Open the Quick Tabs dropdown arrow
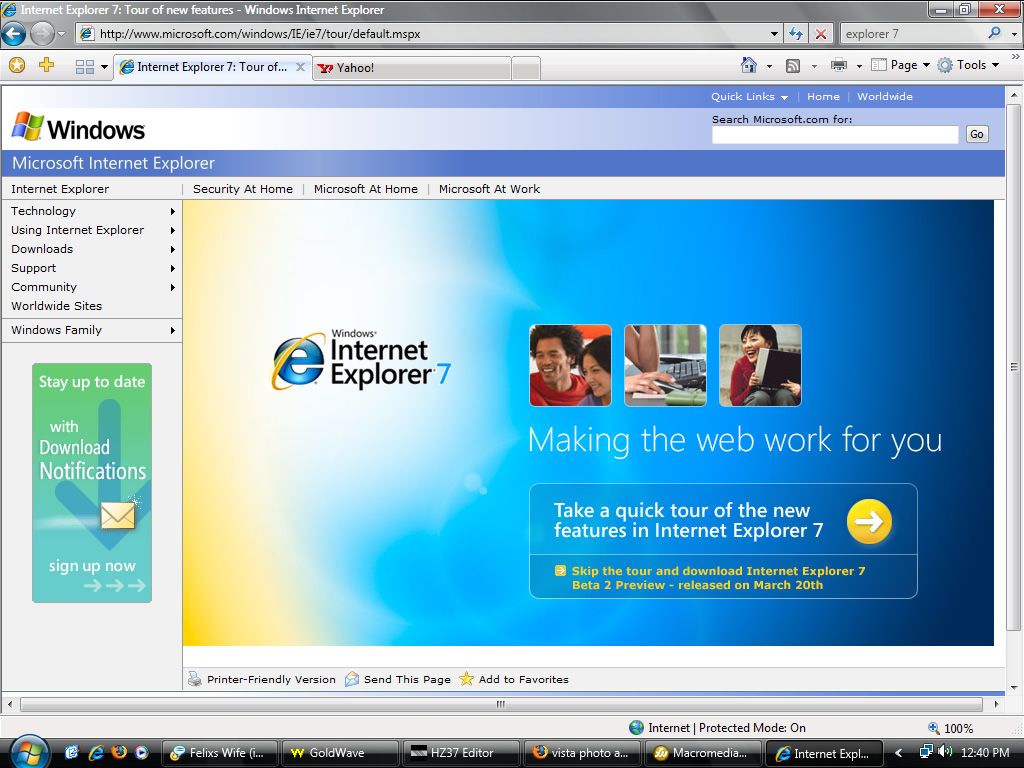 click(x=104, y=67)
